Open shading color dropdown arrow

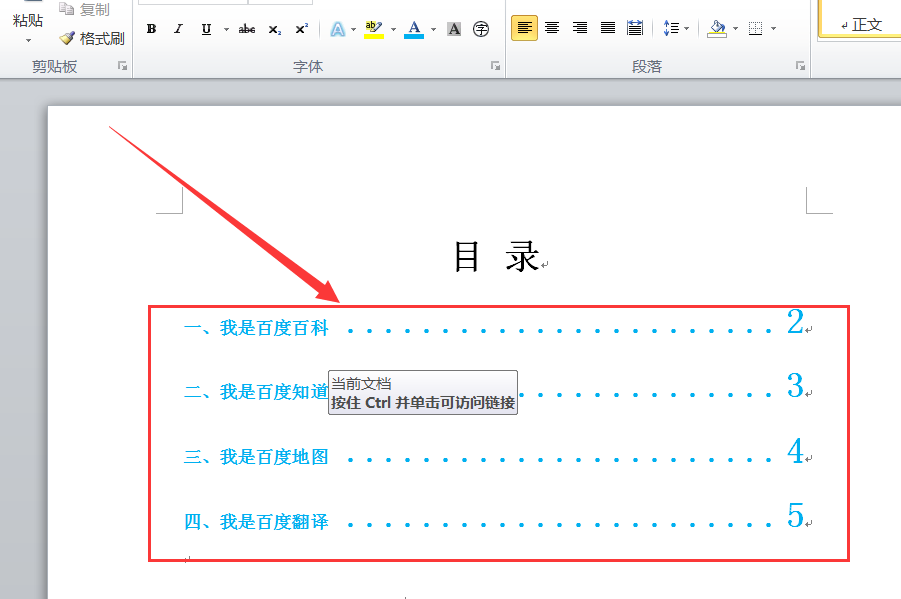(x=736, y=28)
